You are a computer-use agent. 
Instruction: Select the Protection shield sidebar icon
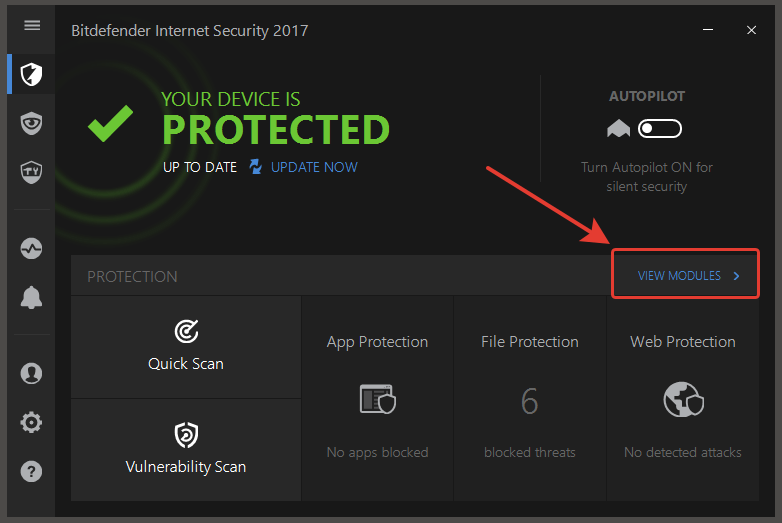(31, 74)
